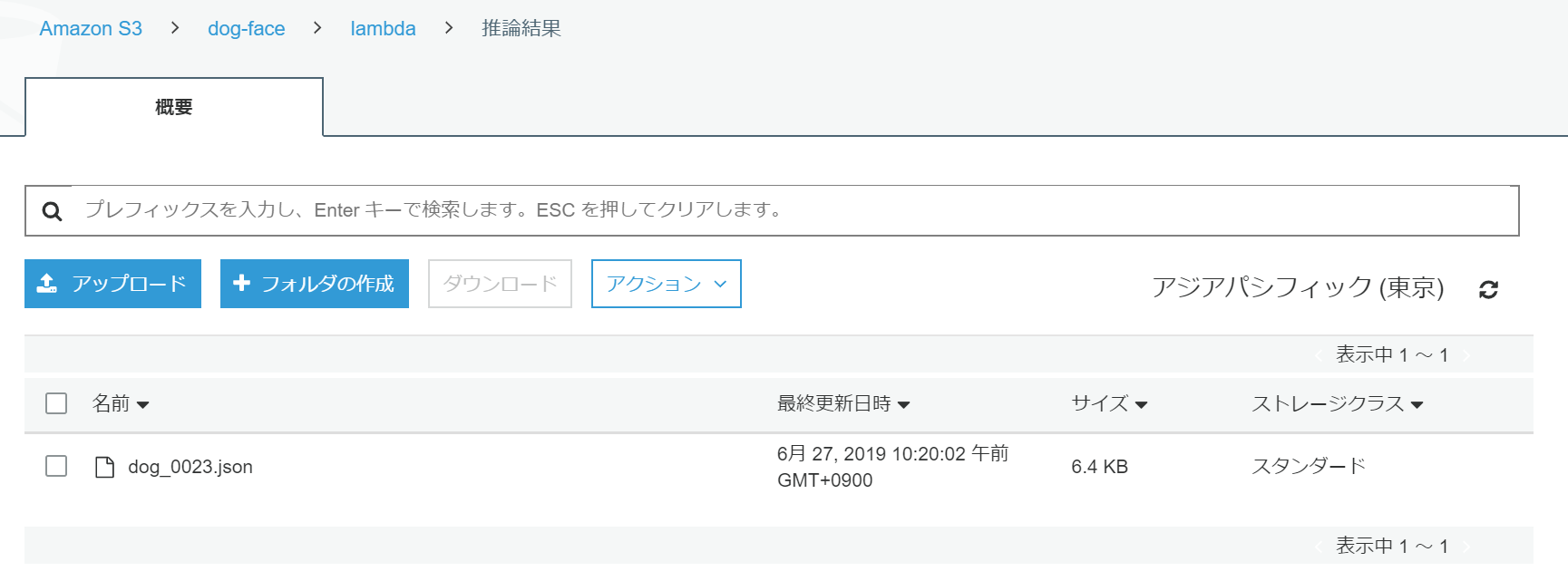The image size is (1568, 581).
Task: Click the upload arrow icon on アップロード
Action: pos(47,284)
